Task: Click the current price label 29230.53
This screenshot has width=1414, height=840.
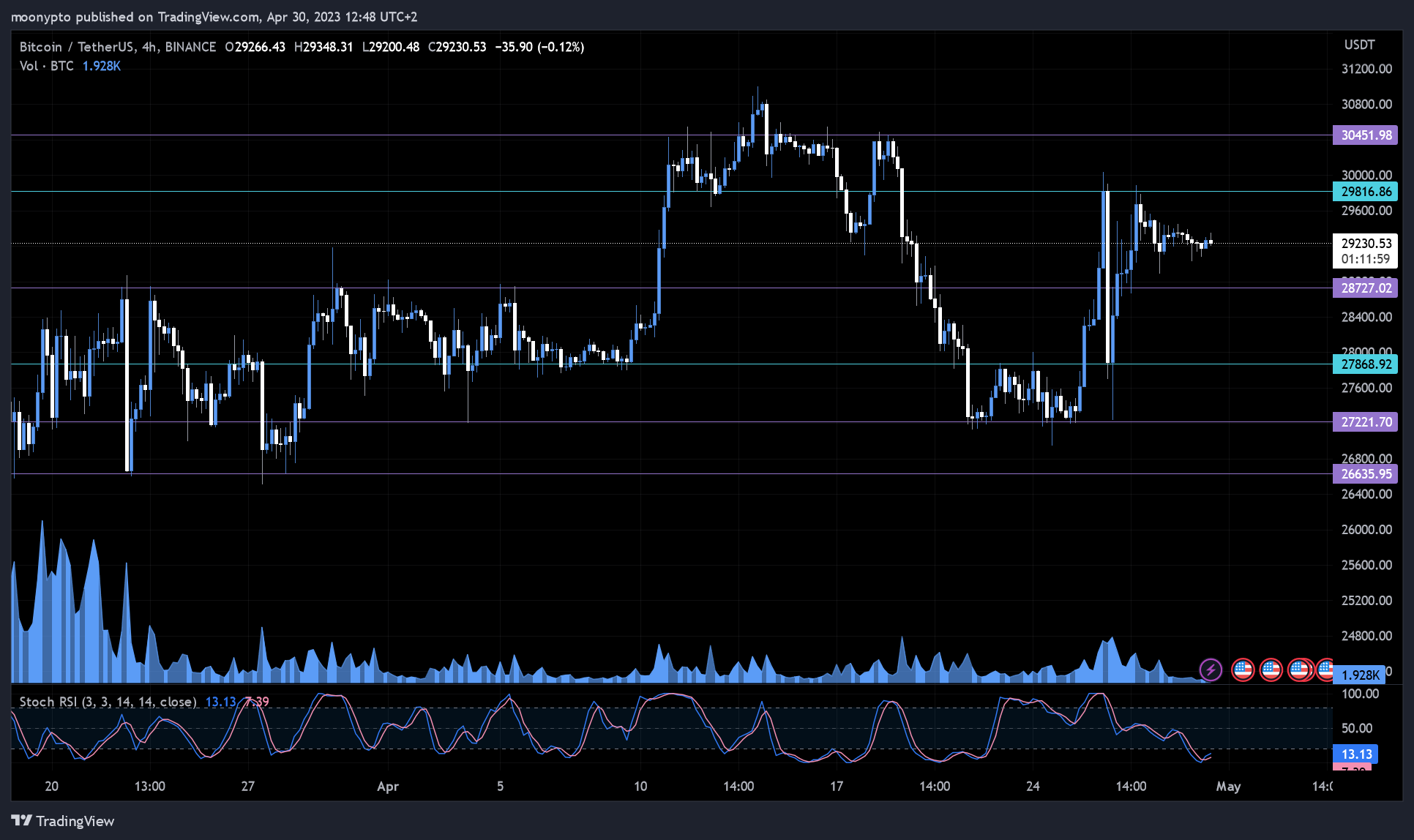Action: [1366, 243]
